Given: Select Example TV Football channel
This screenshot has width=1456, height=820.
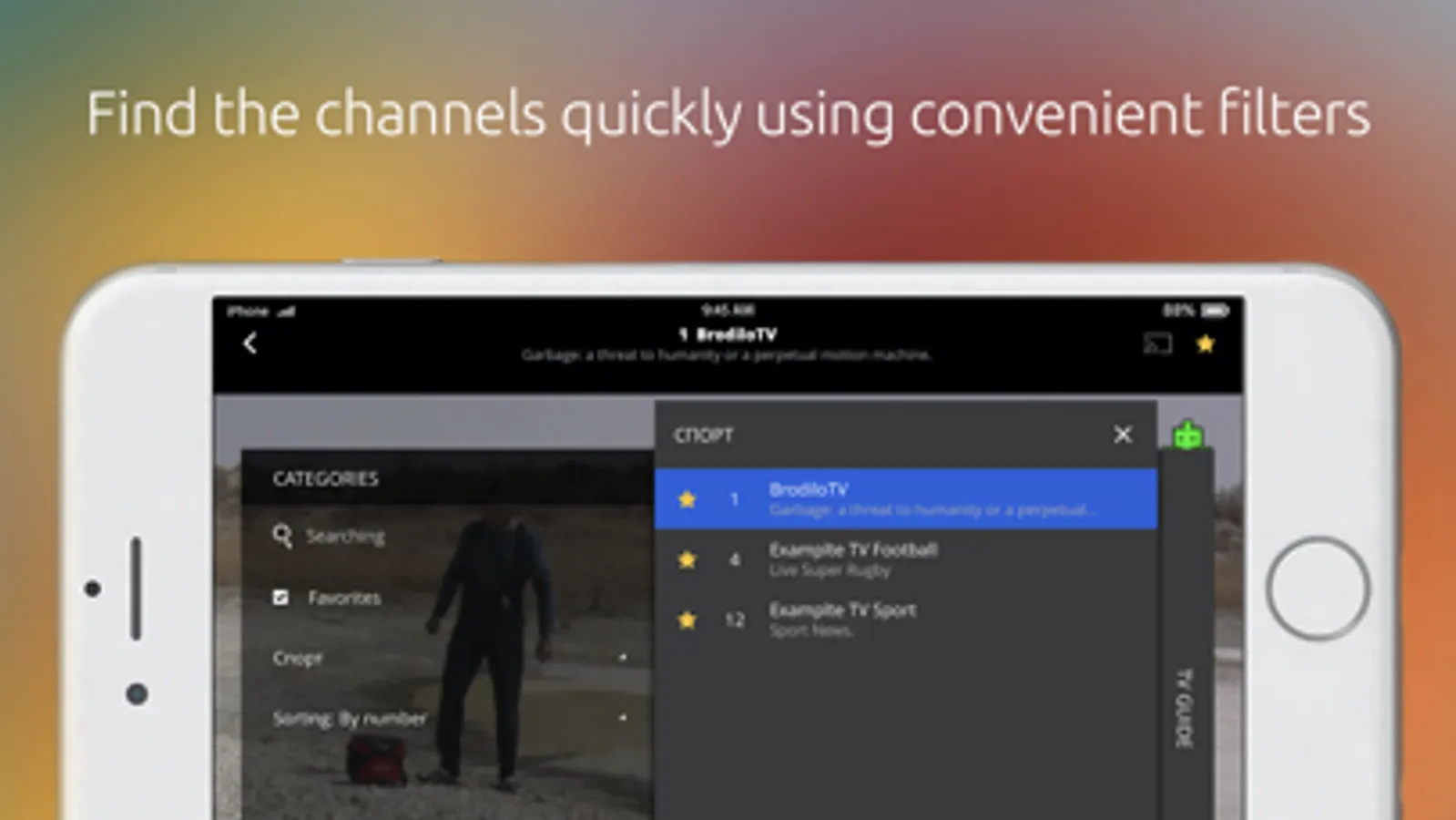Looking at the screenshot, I should (906, 559).
